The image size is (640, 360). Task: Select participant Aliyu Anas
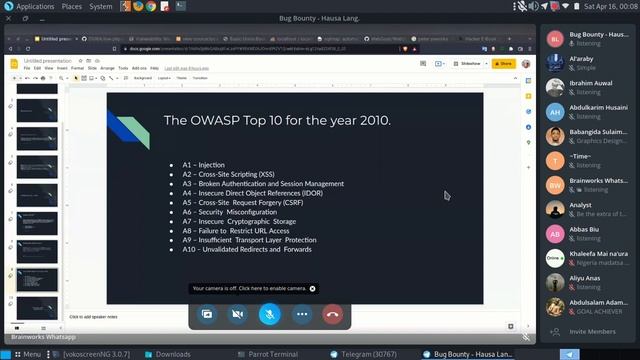pos(587,282)
